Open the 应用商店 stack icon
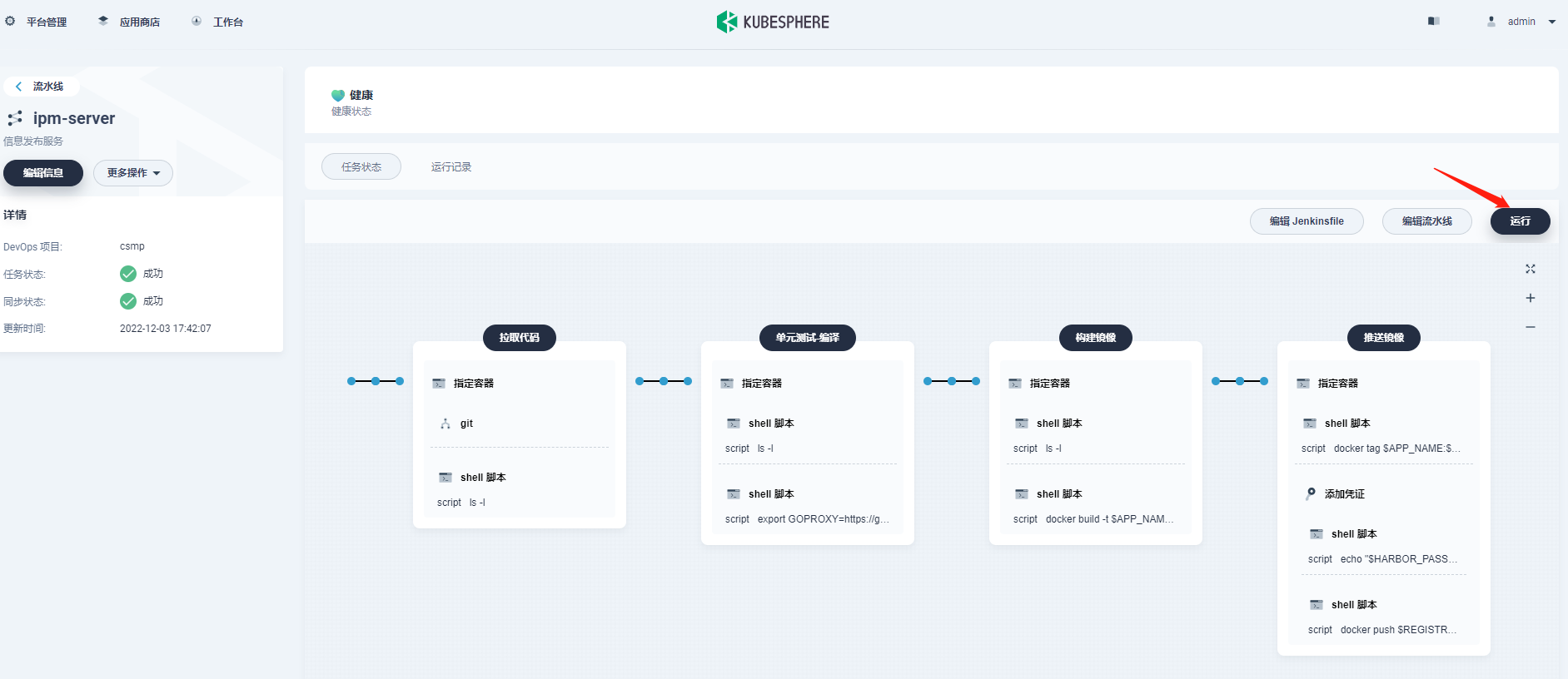The image size is (1568, 679). click(x=103, y=21)
